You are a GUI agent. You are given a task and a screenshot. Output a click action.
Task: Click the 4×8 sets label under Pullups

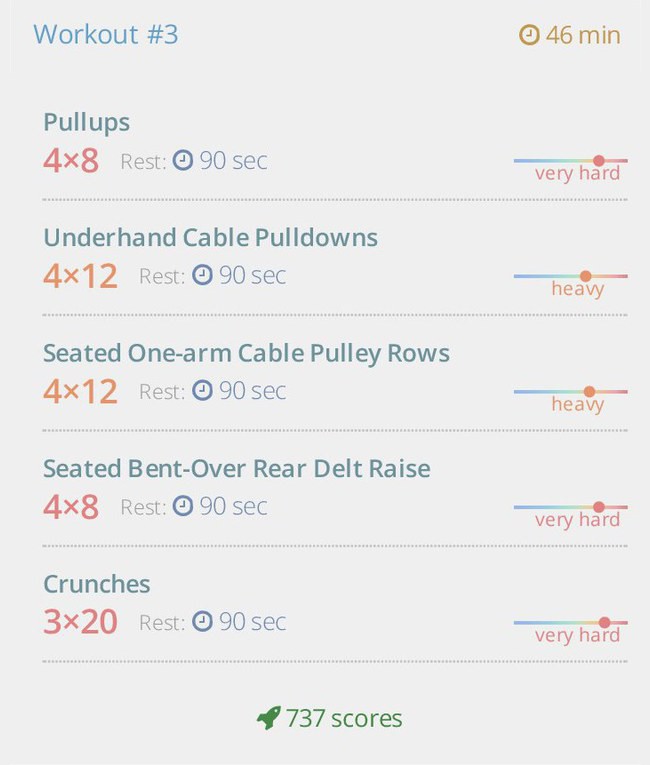click(71, 161)
